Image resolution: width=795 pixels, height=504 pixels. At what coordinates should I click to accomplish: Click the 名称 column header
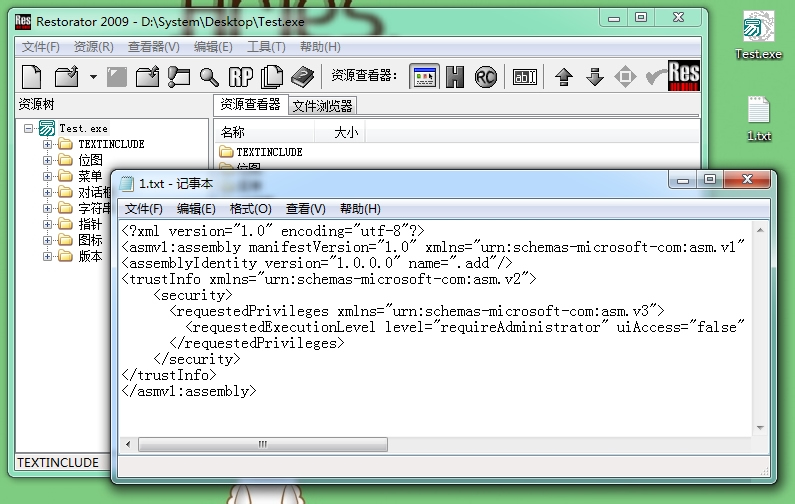click(x=264, y=133)
